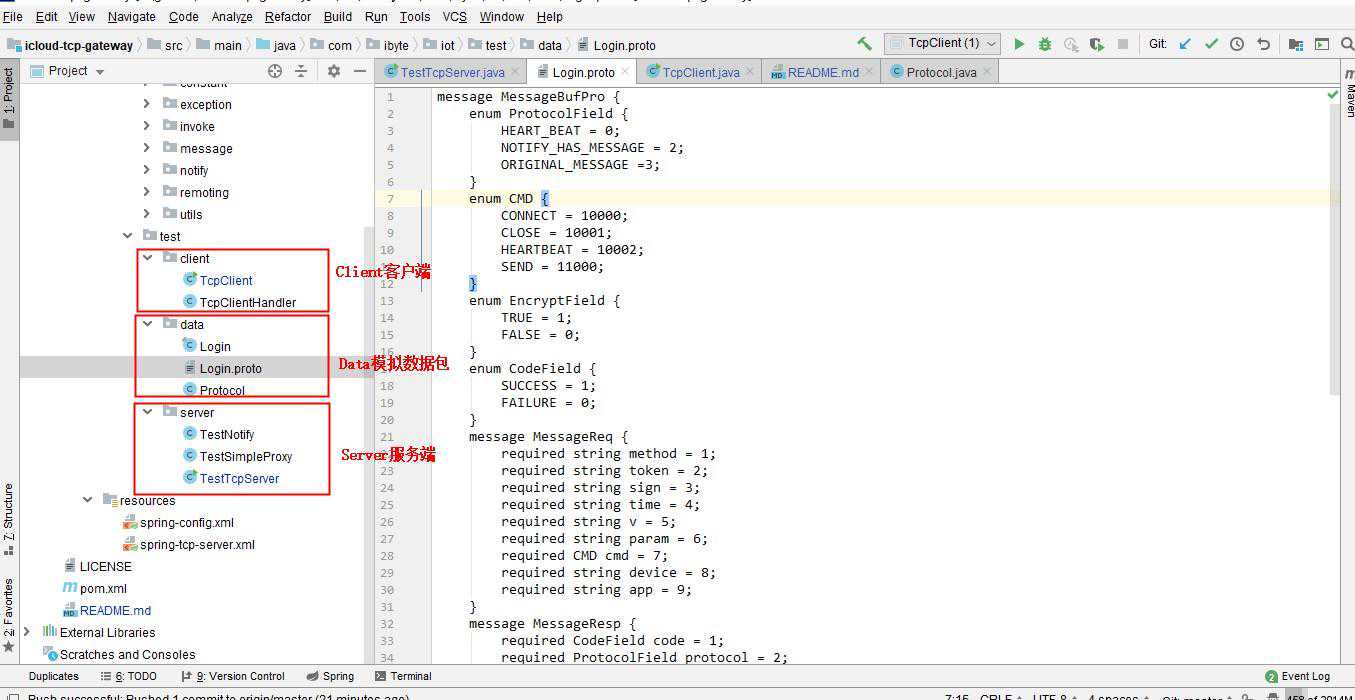The width and height of the screenshot is (1355, 700).
Task: Click Git update project arrow
Action: pyautogui.click(x=1185, y=44)
